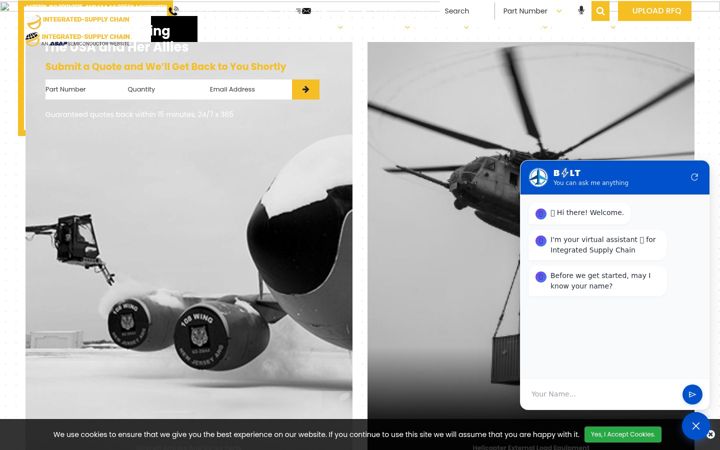The image size is (720, 450).
Task: Dismiss cookie banner with small X icon
Action: coord(711,434)
